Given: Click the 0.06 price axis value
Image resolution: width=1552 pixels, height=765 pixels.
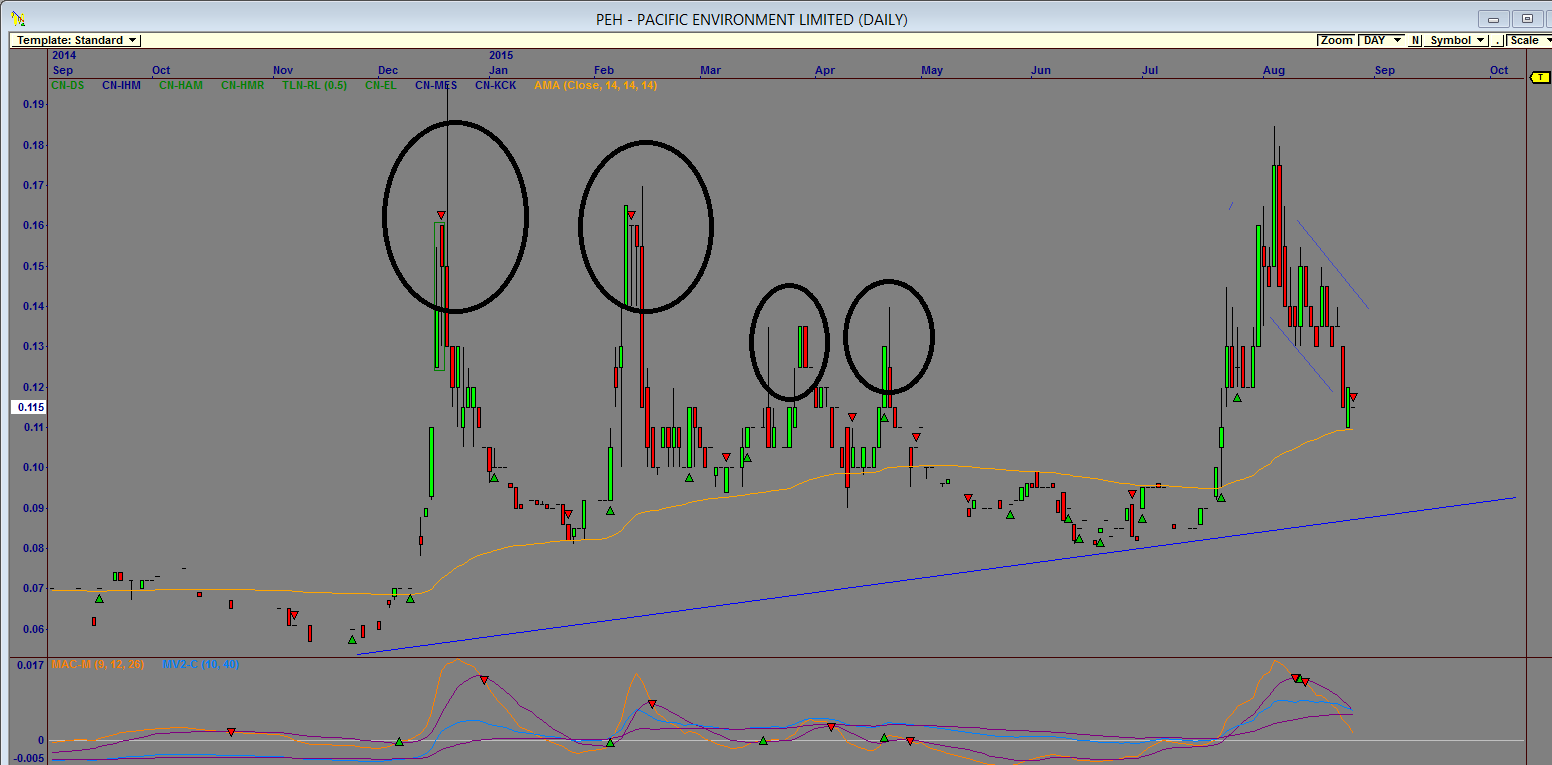Looking at the screenshot, I should tap(33, 629).
